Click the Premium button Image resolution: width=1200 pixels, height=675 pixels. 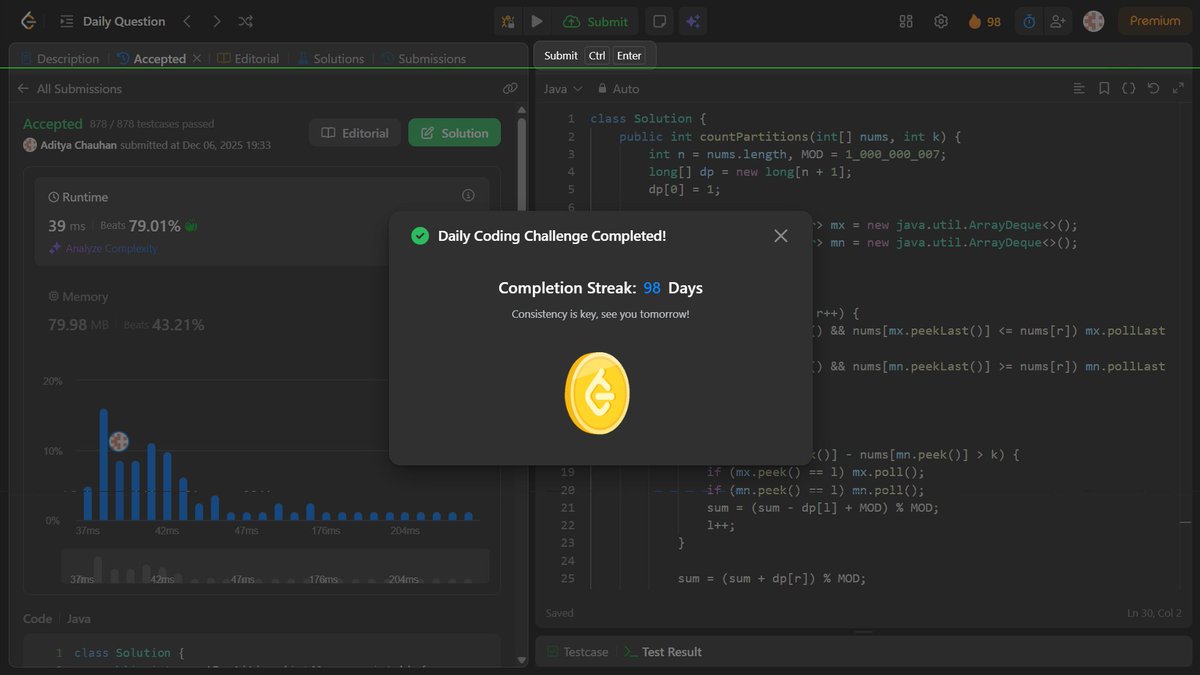pyautogui.click(x=1155, y=21)
